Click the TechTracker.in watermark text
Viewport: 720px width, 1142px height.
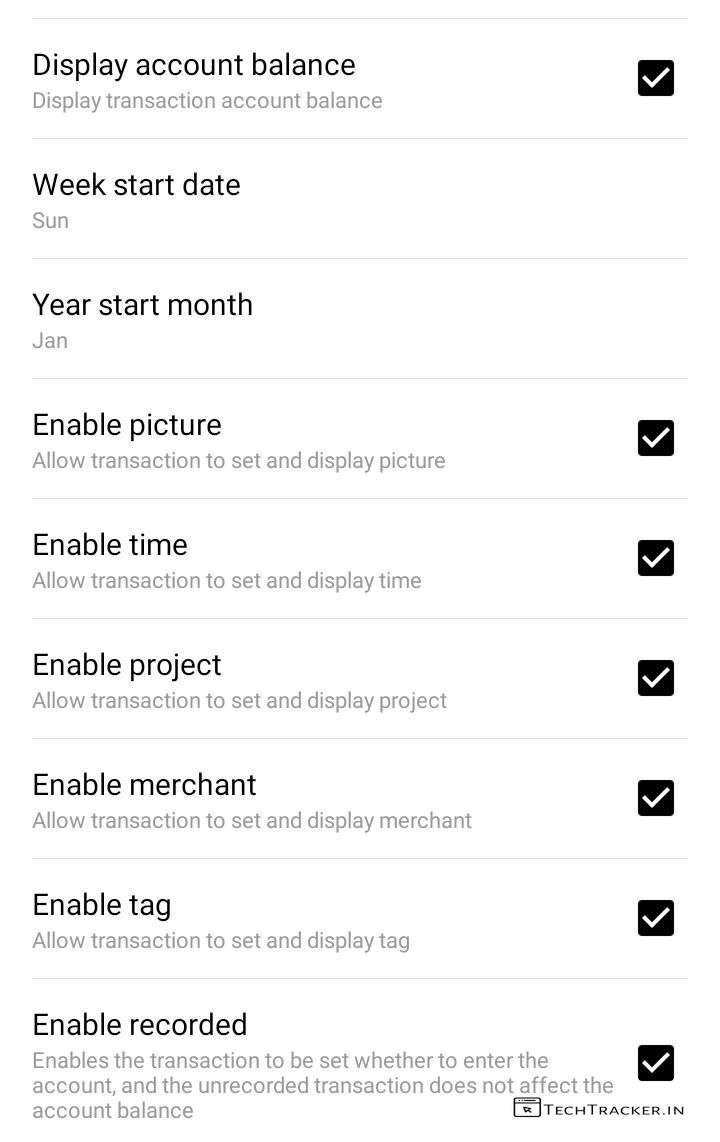(x=614, y=1109)
